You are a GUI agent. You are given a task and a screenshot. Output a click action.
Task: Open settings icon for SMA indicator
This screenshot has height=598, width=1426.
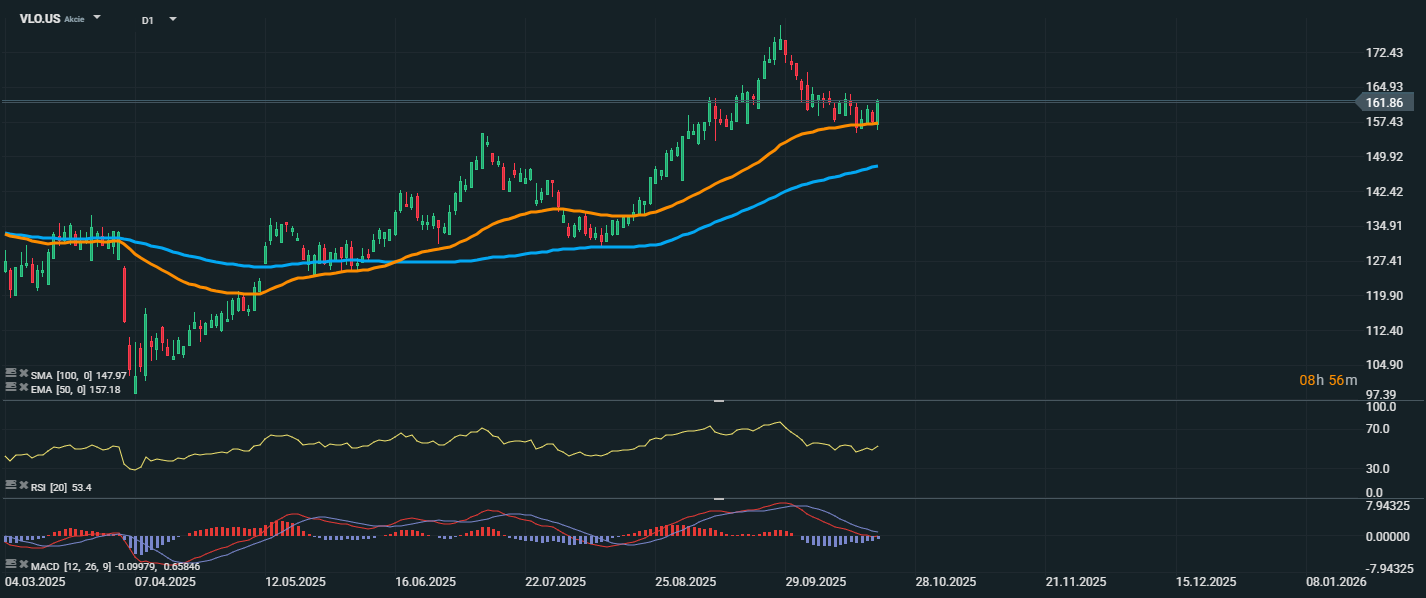11,374
